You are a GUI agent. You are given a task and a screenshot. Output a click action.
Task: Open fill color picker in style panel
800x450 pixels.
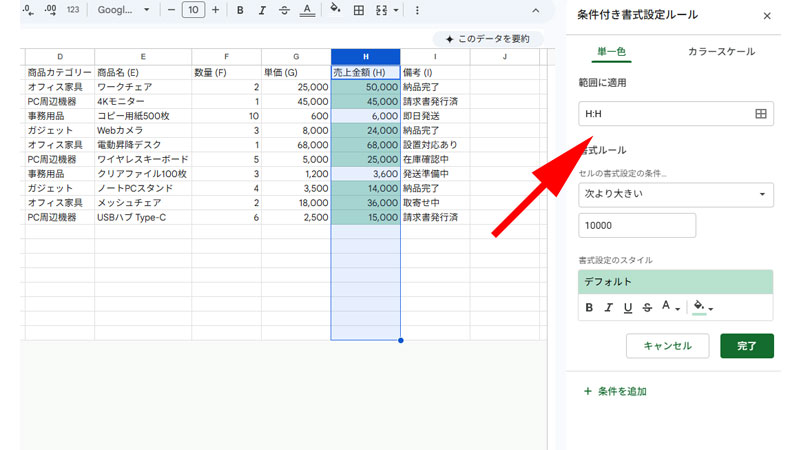[703, 307]
